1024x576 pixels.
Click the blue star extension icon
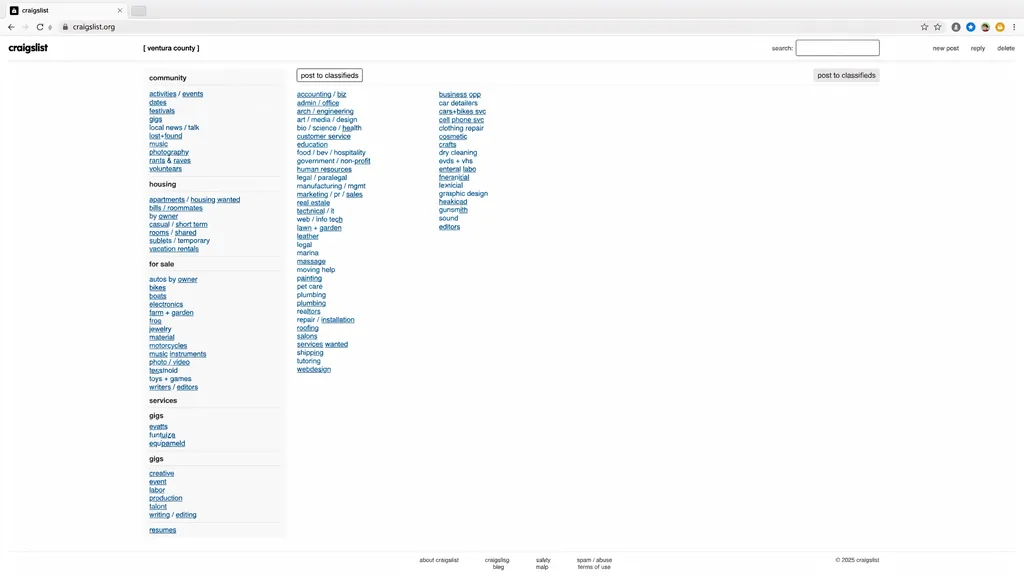point(970,27)
